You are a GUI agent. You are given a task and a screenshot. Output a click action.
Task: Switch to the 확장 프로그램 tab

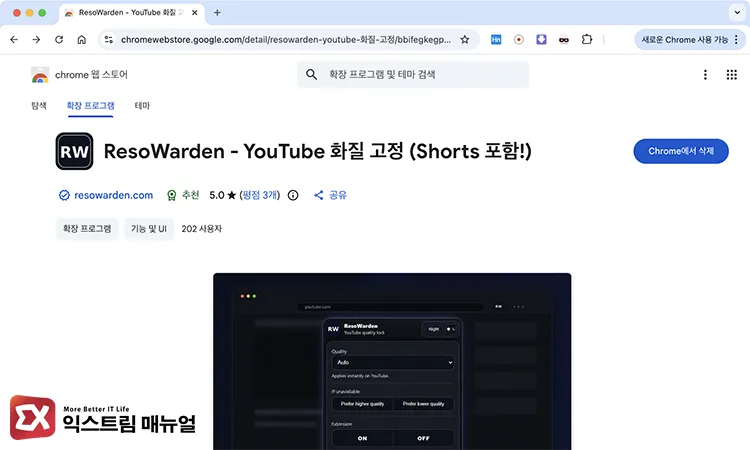click(x=90, y=106)
